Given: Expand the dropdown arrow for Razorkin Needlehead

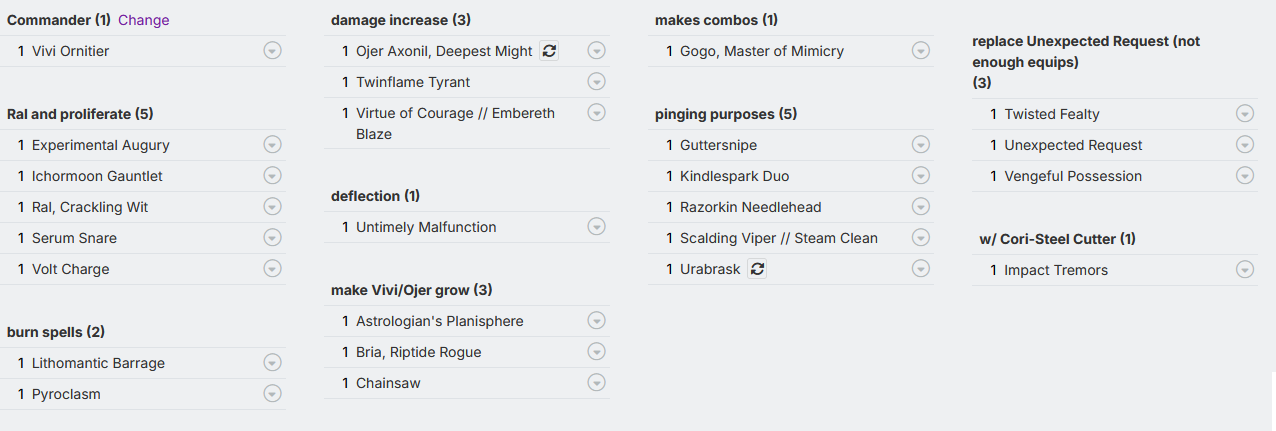Looking at the screenshot, I should 921,207.
